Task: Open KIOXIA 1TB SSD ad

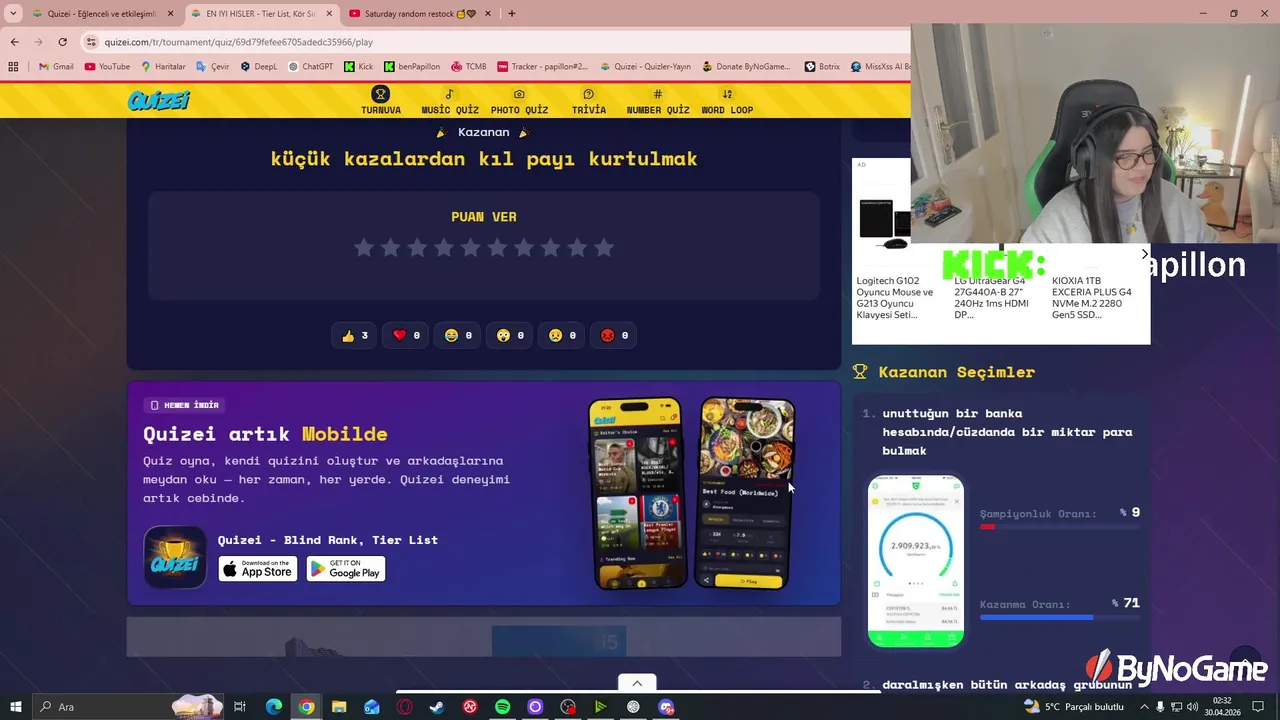Action: pyautogui.click(x=1093, y=297)
